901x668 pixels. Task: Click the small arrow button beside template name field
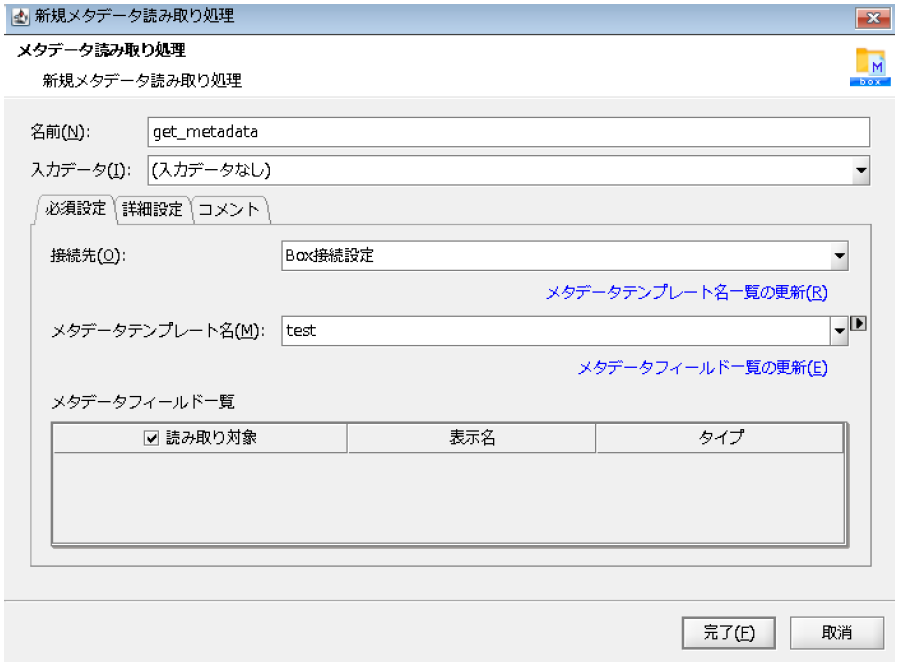tap(858, 325)
